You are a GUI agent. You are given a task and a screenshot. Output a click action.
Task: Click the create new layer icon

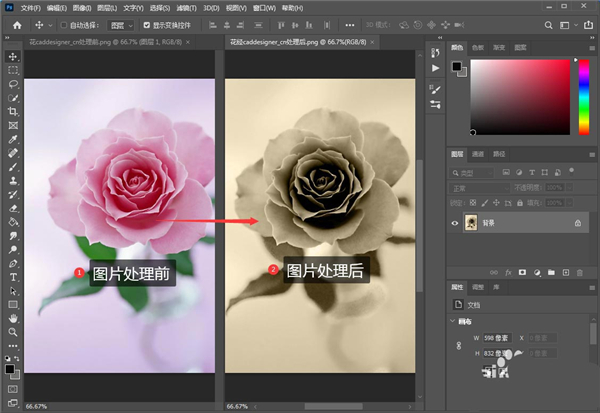(565, 272)
